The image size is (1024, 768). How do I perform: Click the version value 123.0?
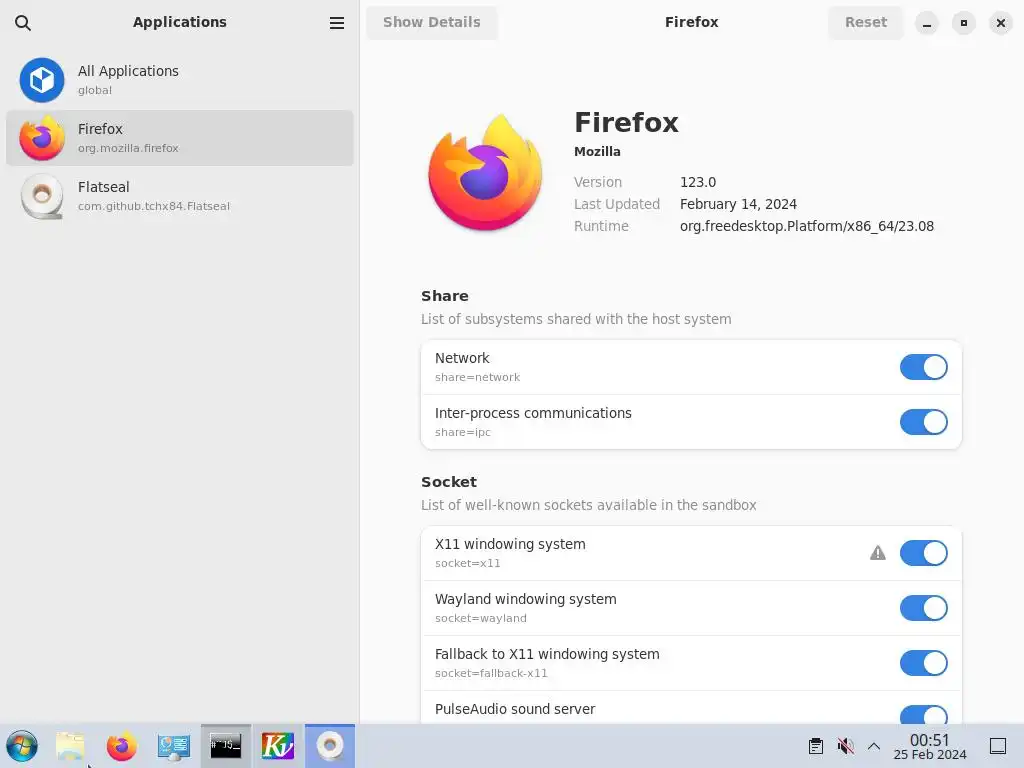coord(697,182)
